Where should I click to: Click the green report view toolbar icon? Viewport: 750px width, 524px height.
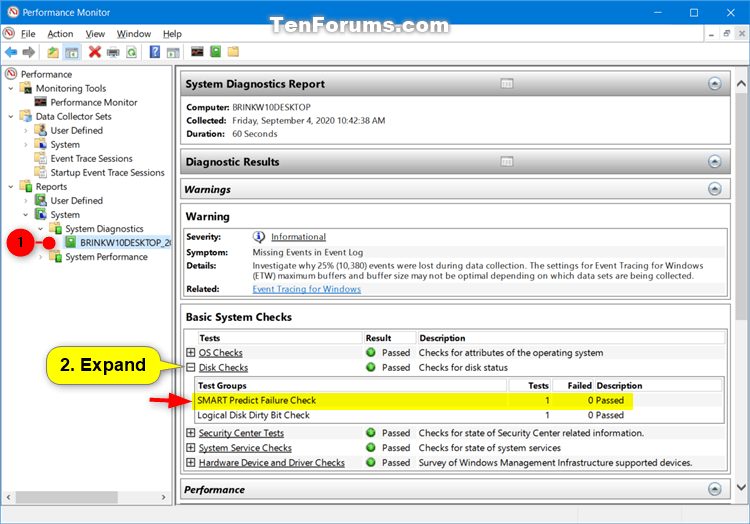(x=216, y=52)
